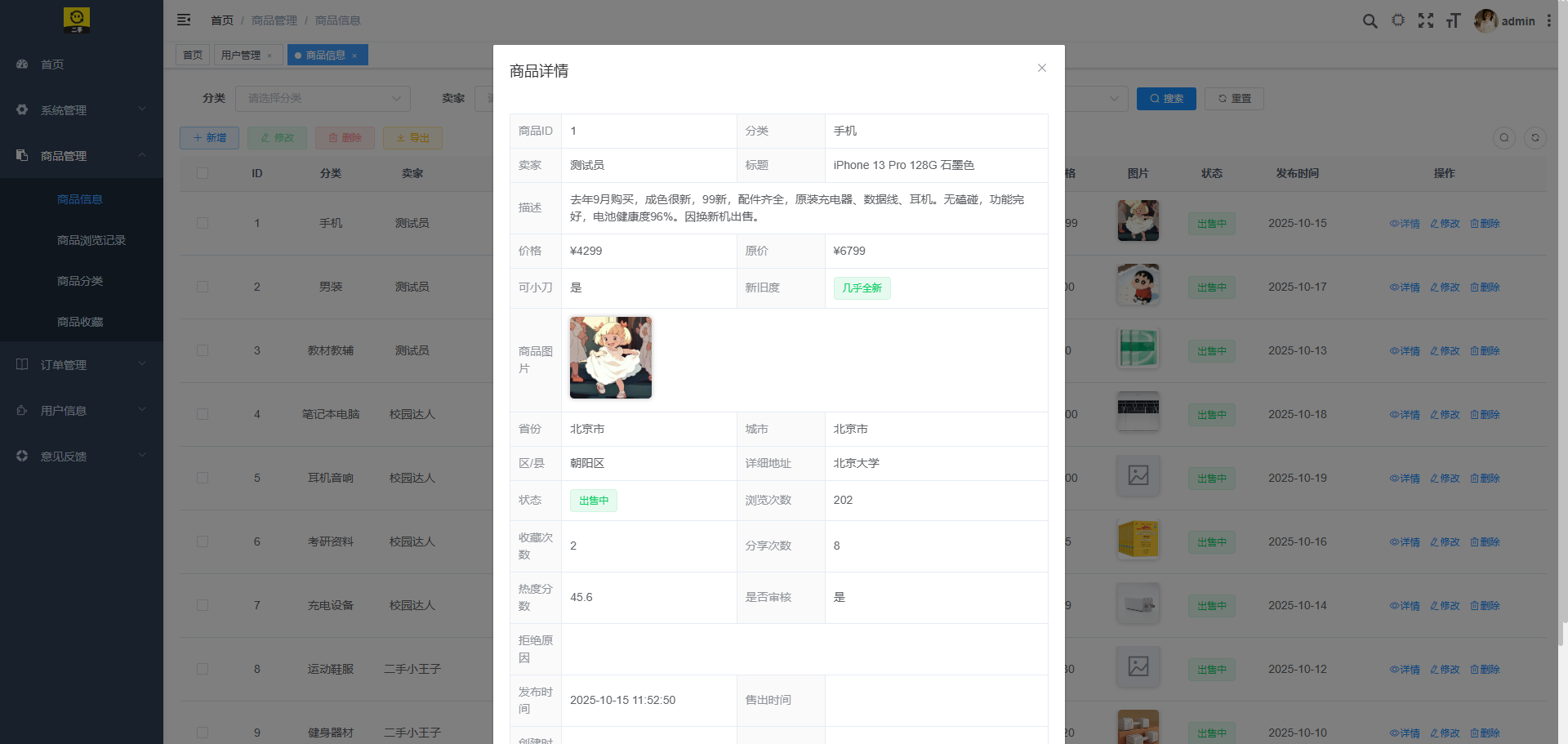Open 详情 for the 2025-10-18 row
Viewport: 1568px width, 744px height.
pos(1405,415)
